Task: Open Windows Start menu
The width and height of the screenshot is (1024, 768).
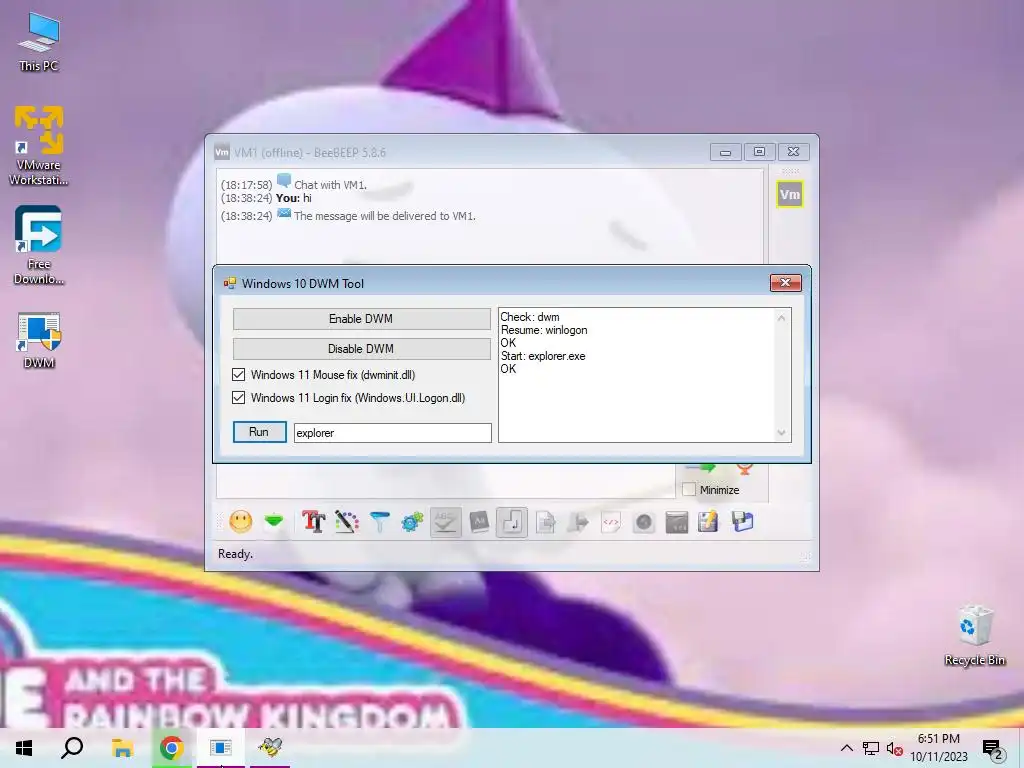Action: tap(24, 748)
